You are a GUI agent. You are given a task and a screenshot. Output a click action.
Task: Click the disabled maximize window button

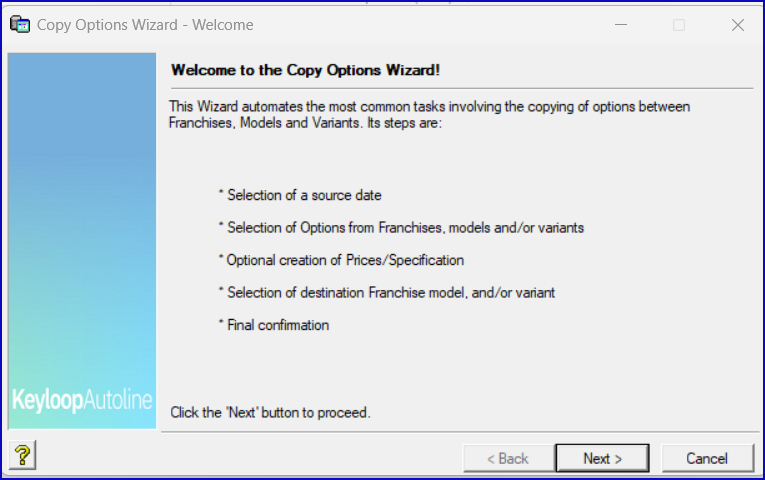pyautogui.click(x=679, y=25)
